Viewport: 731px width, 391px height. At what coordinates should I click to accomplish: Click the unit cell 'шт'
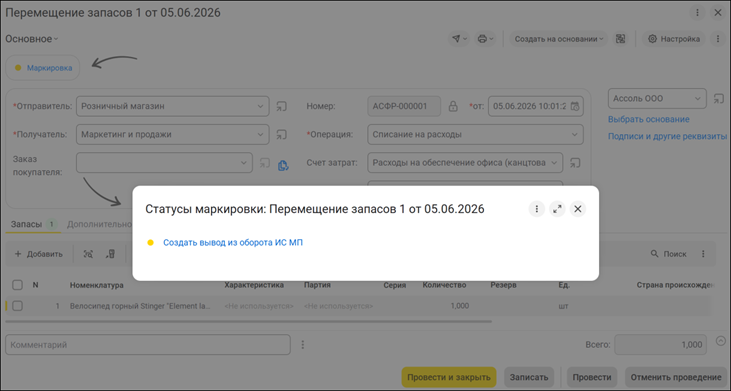[x=563, y=306]
